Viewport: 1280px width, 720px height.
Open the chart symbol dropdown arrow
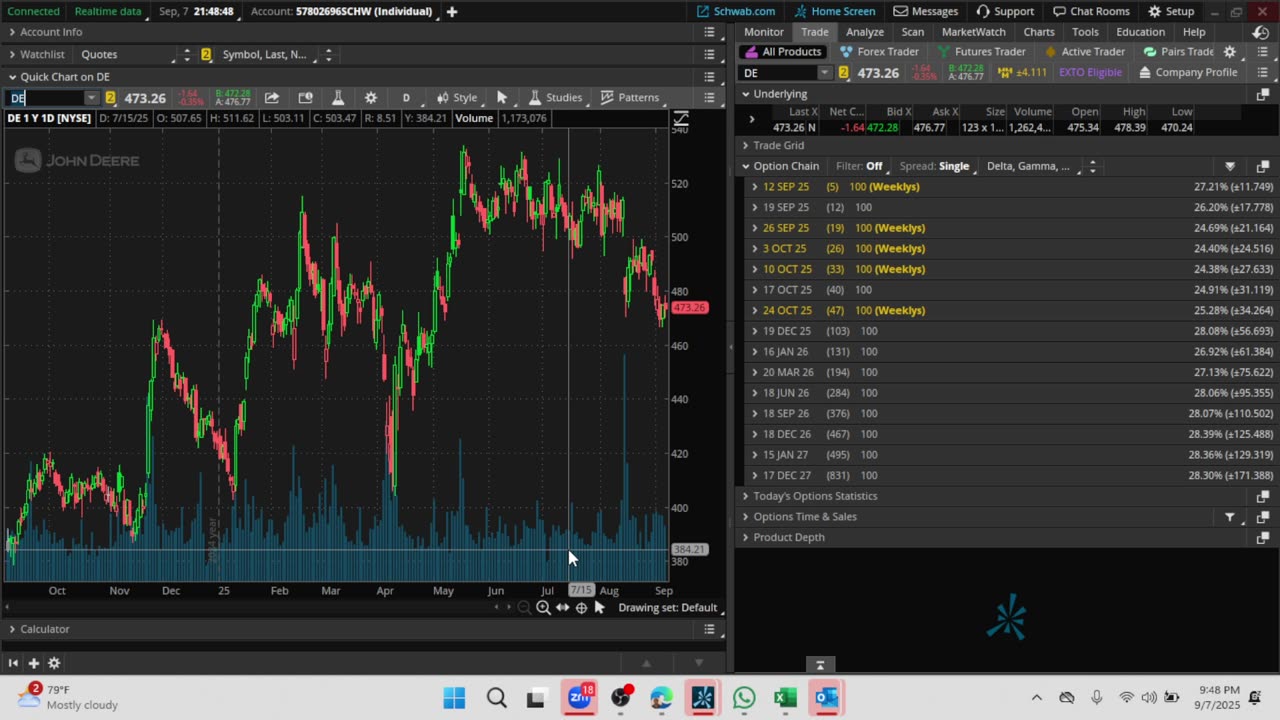(x=91, y=98)
